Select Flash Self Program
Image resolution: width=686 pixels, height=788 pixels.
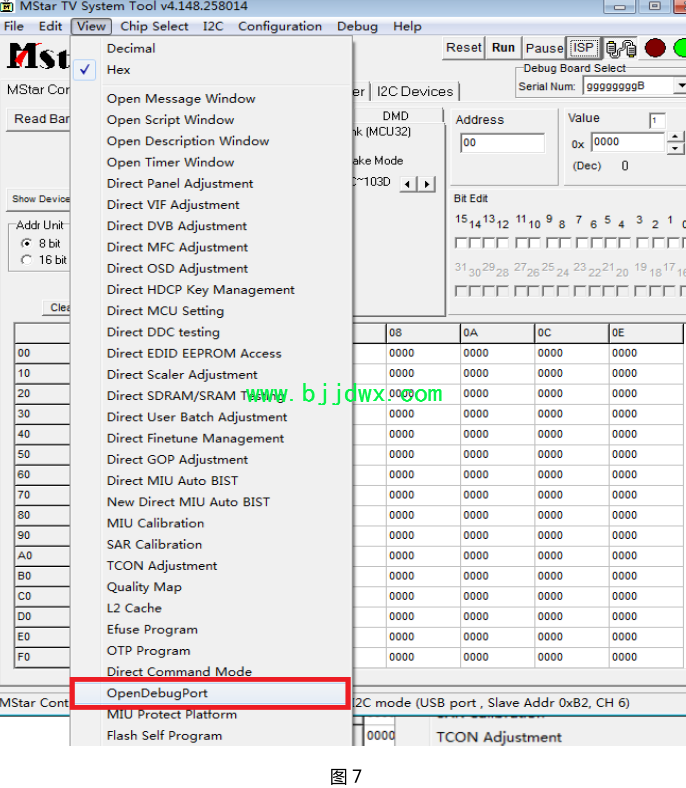pos(211,735)
